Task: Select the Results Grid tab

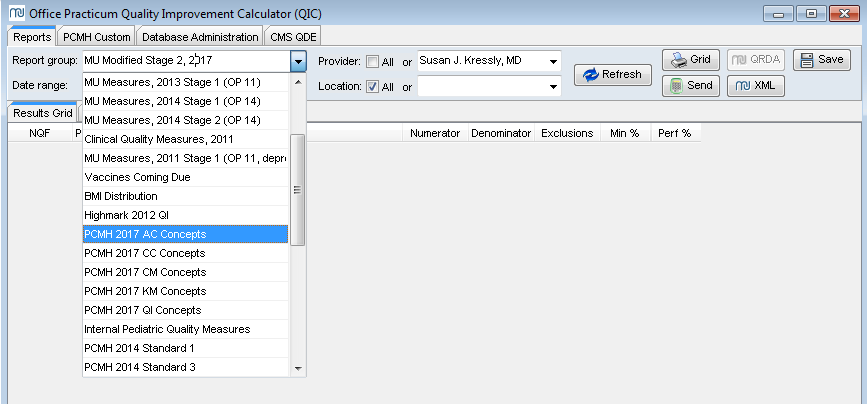Action: tap(43, 113)
